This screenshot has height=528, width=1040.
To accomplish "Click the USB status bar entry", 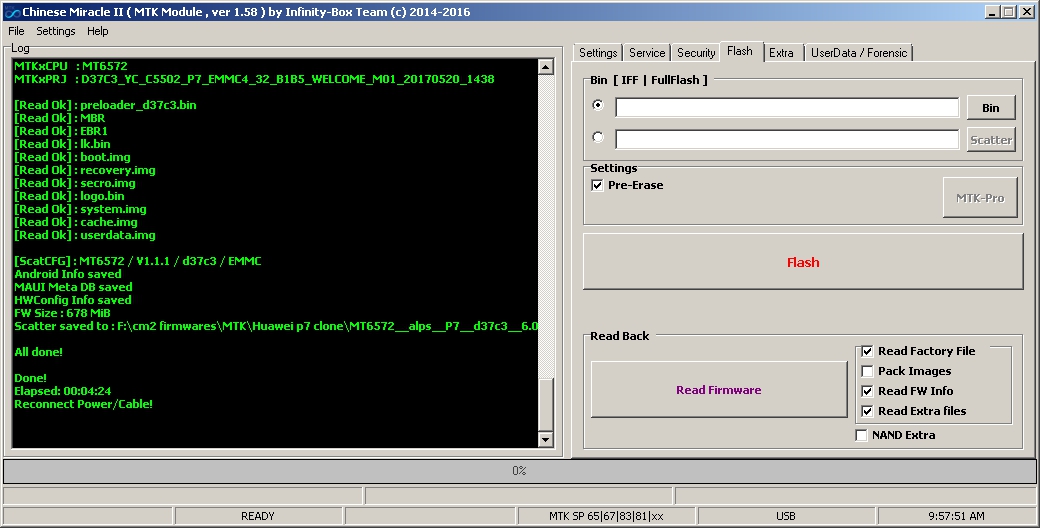I will point(786,516).
